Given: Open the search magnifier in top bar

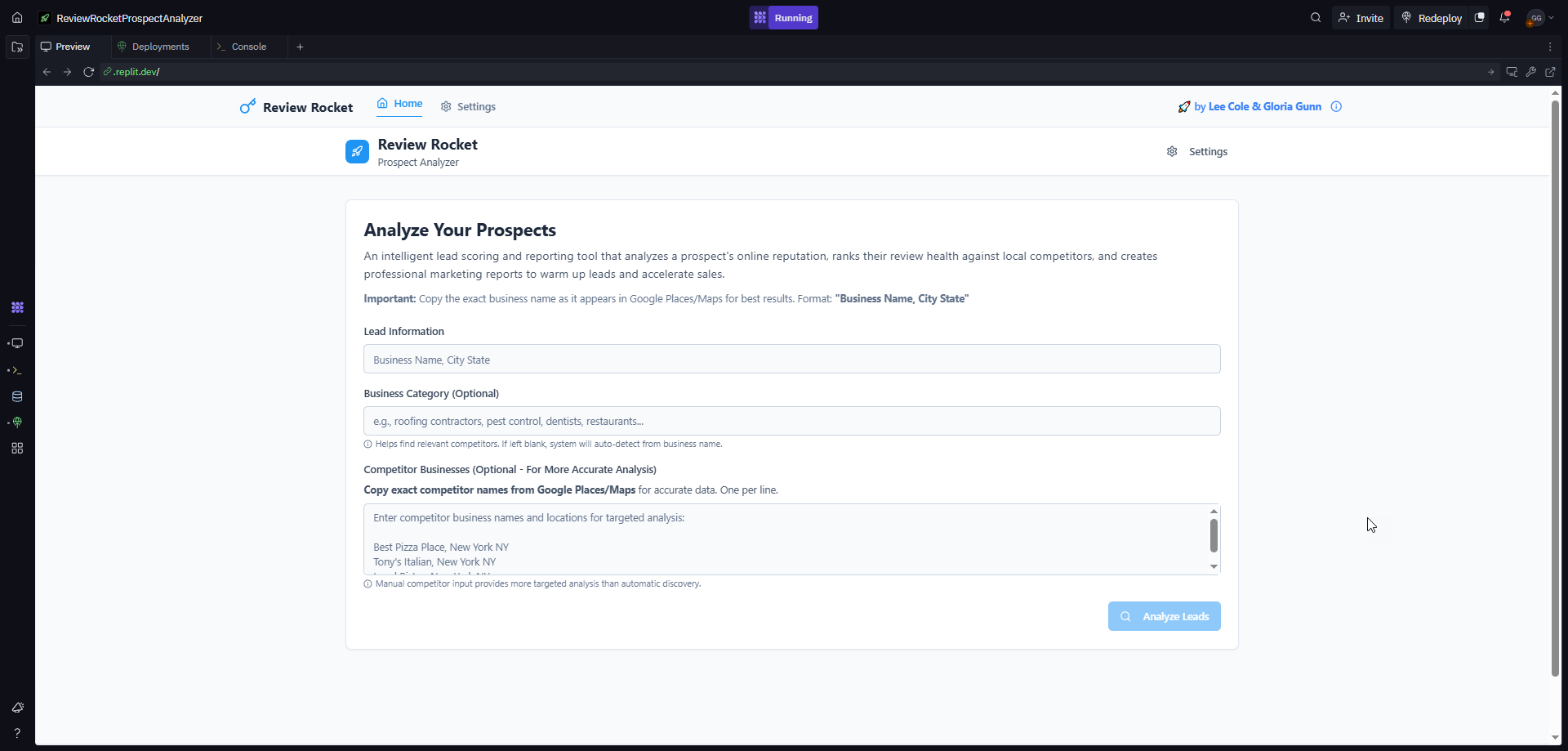Looking at the screenshot, I should coord(1316,17).
